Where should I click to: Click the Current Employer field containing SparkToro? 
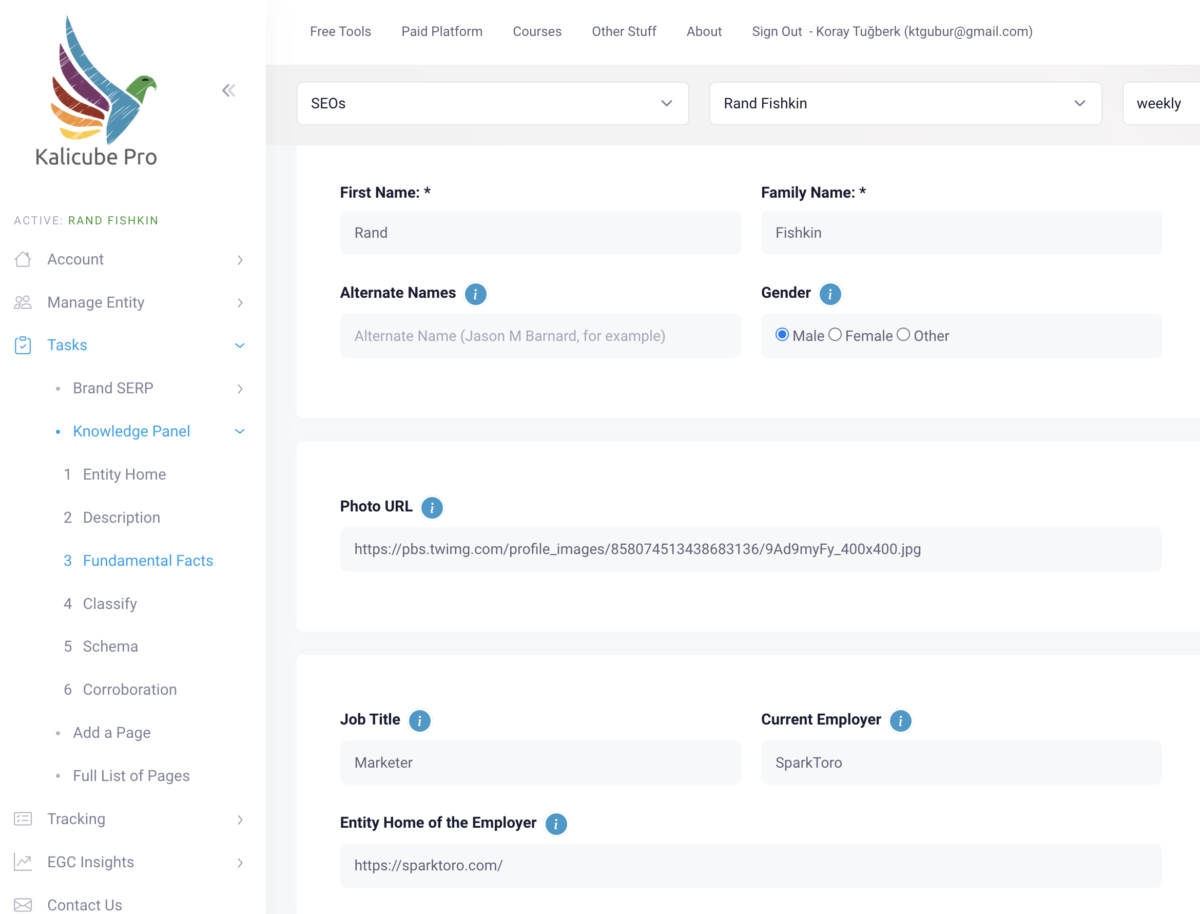pos(961,762)
